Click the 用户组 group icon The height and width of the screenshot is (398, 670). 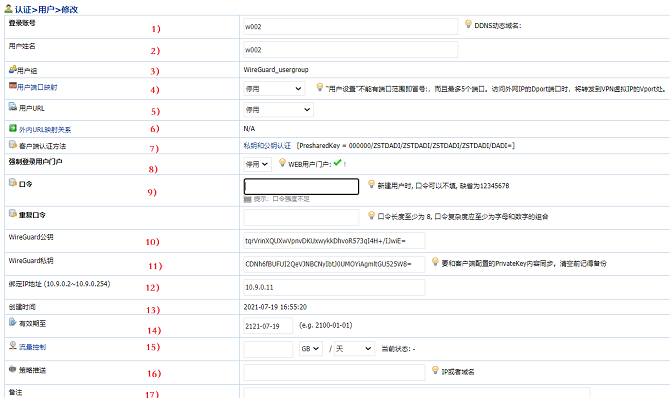(13, 69)
